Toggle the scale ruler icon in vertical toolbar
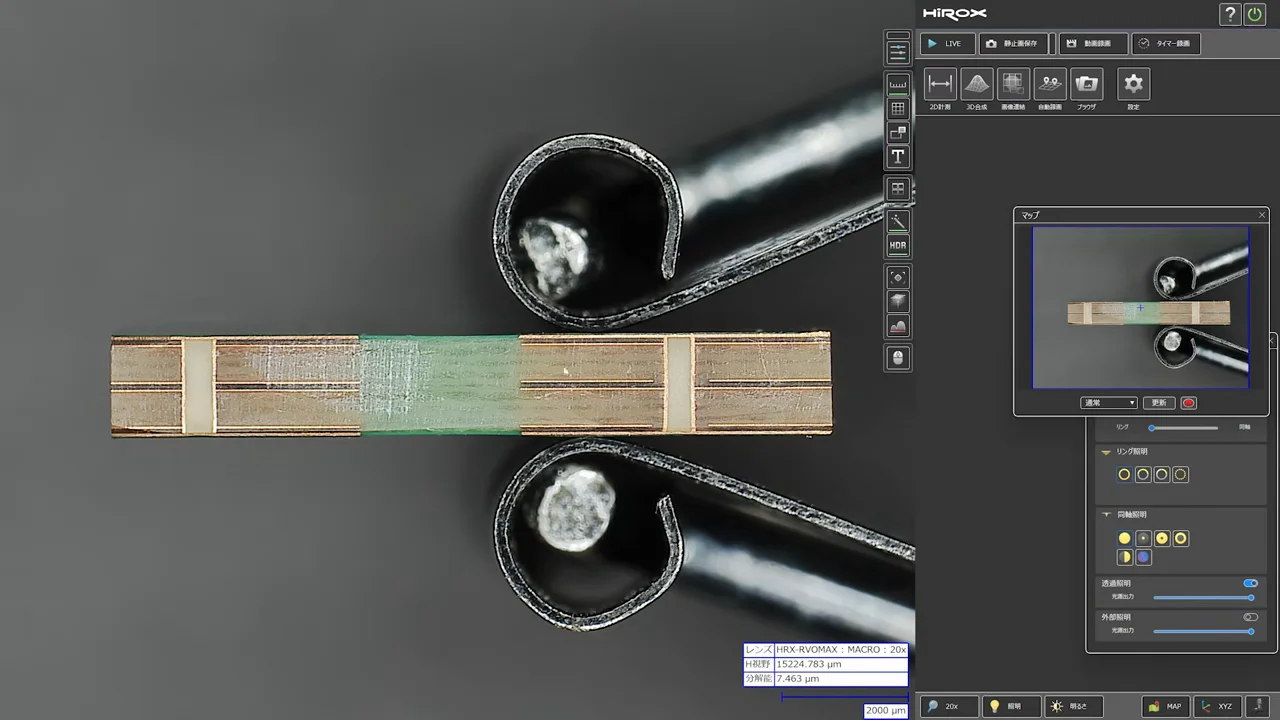Image resolution: width=1280 pixels, height=720 pixels. coord(898,84)
